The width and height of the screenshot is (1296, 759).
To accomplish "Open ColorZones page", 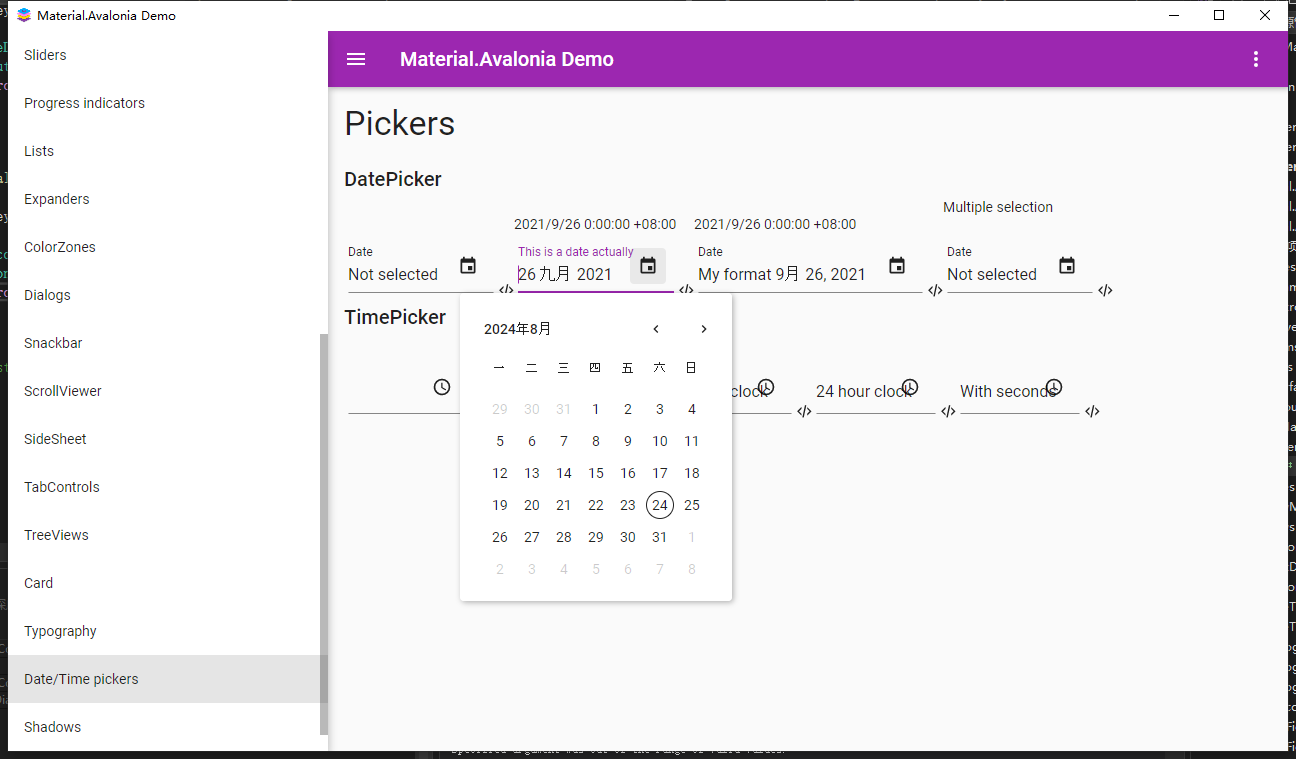I will click(164, 247).
